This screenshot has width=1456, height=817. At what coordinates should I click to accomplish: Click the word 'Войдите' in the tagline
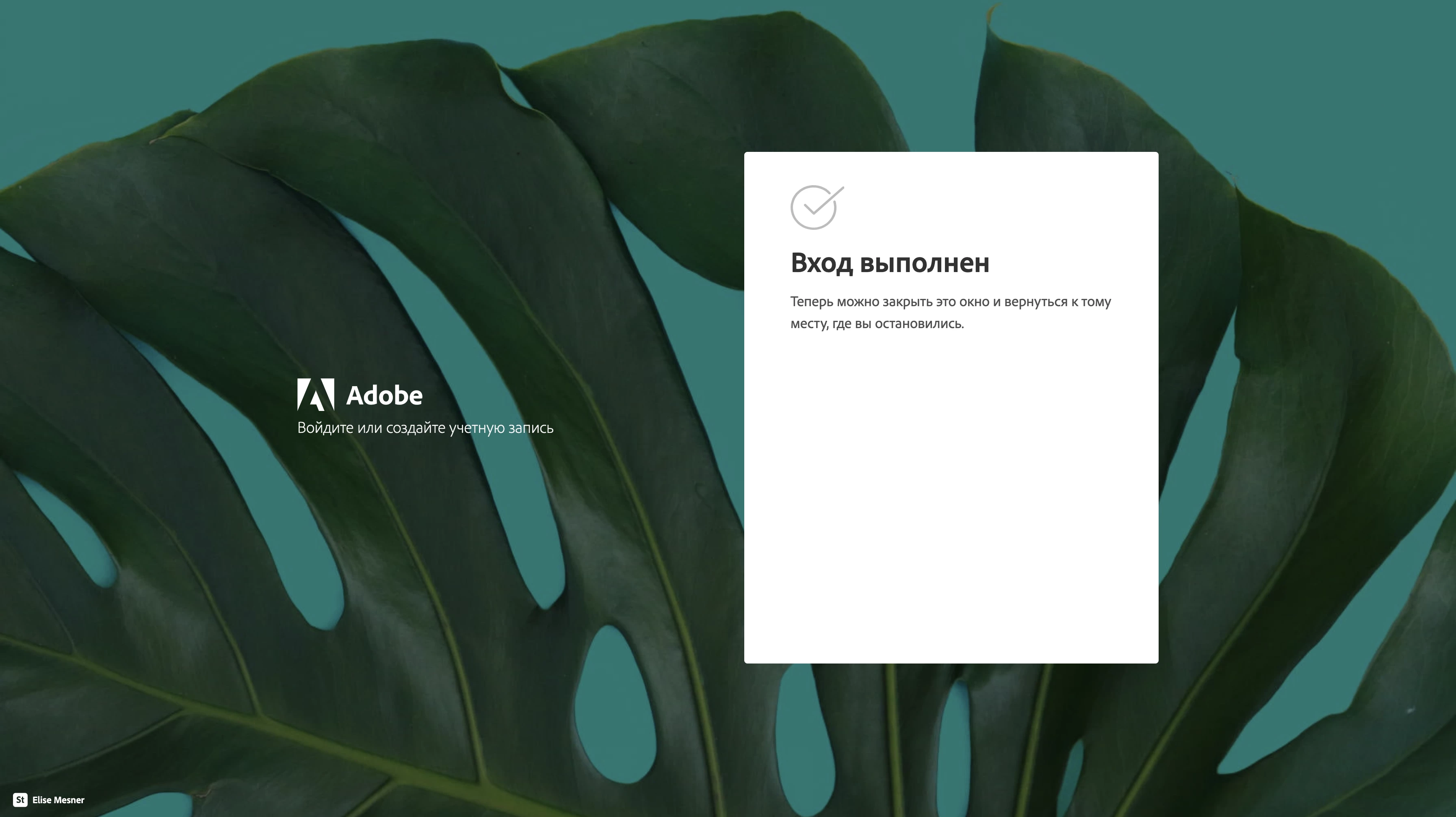pos(325,428)
